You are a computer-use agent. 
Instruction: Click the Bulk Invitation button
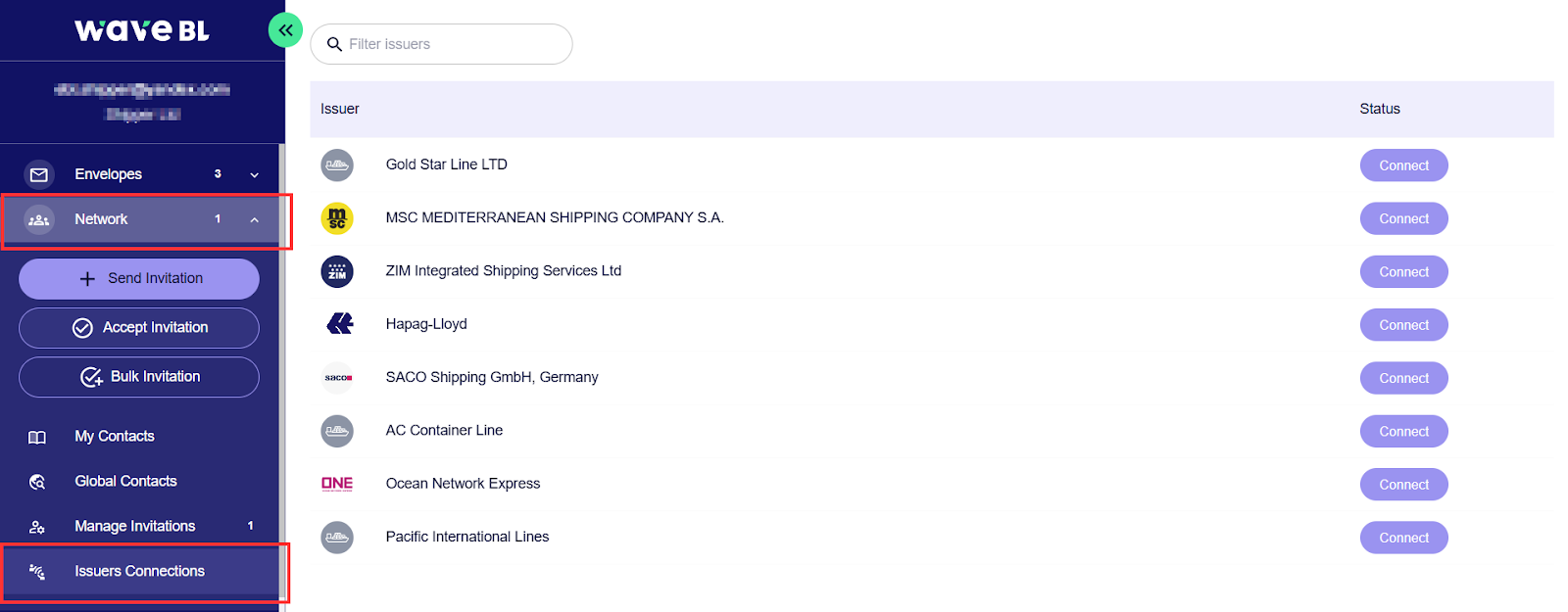point(139,377)
